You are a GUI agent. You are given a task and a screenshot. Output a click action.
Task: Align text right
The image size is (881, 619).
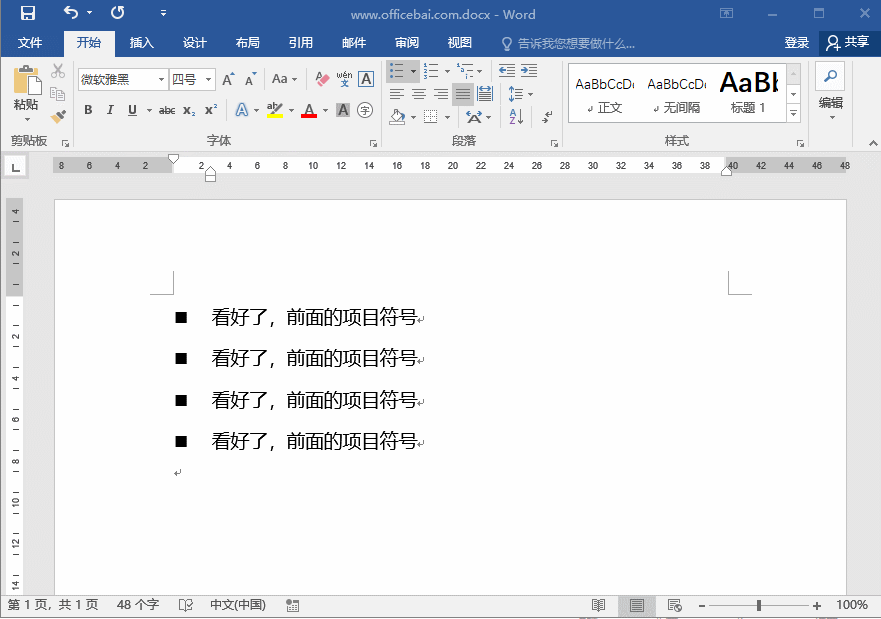(441, 94)
